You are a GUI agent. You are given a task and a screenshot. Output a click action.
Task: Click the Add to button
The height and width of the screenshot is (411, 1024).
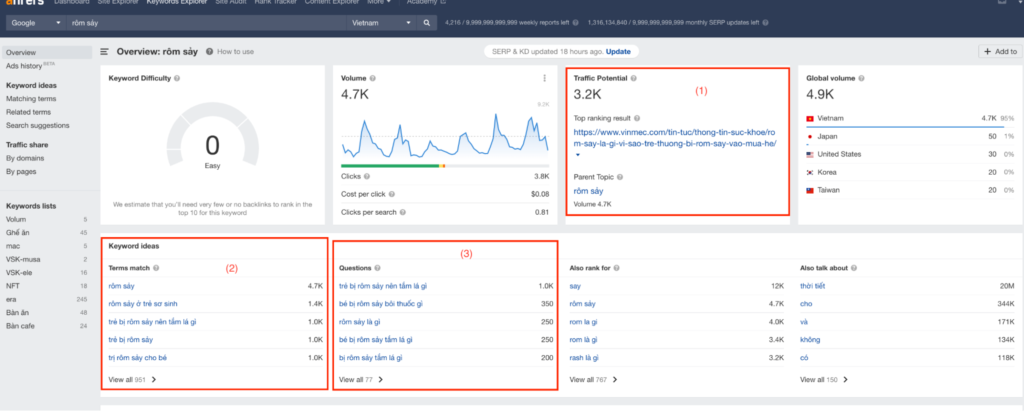pos(1000,52)
